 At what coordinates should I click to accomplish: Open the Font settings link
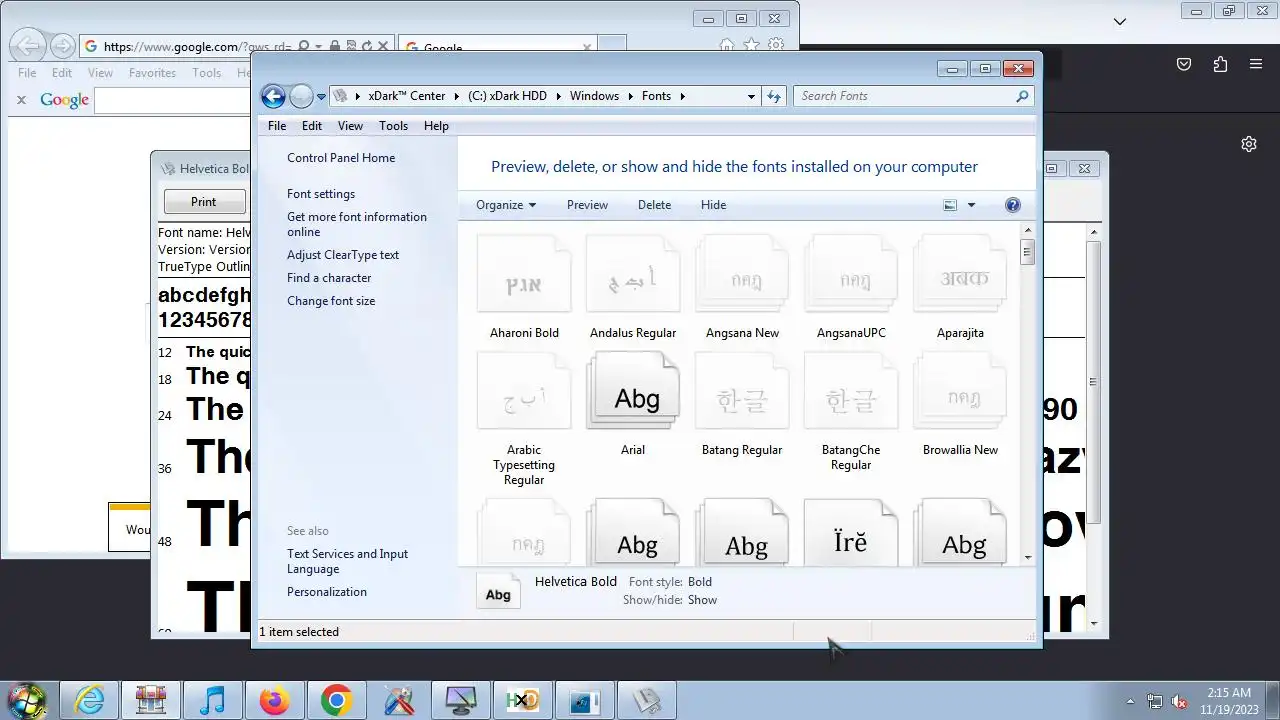(x=321, y=194)
